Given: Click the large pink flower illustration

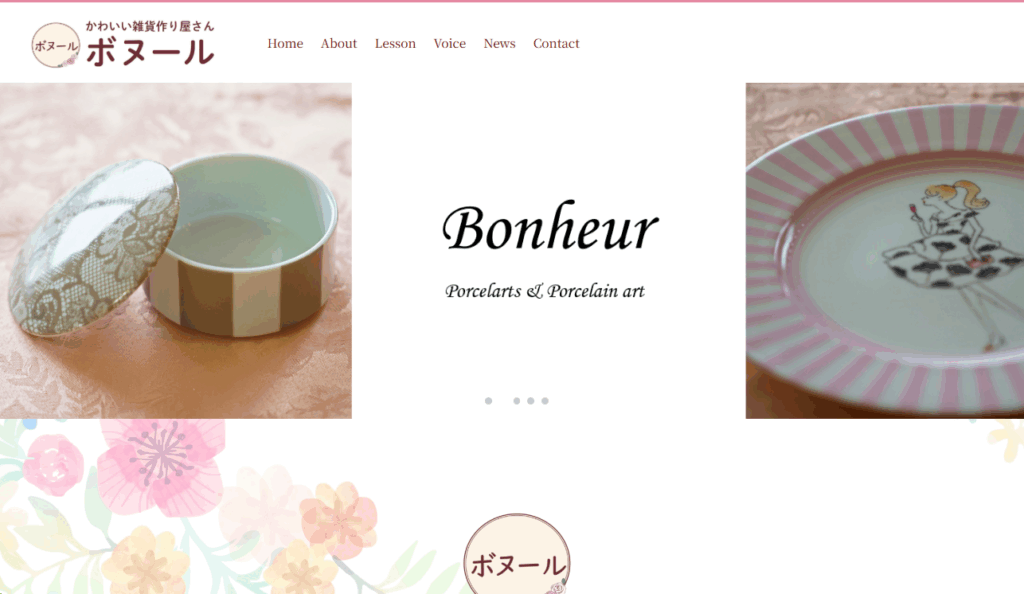Looking at the screenshot, I should pos(160,463).
